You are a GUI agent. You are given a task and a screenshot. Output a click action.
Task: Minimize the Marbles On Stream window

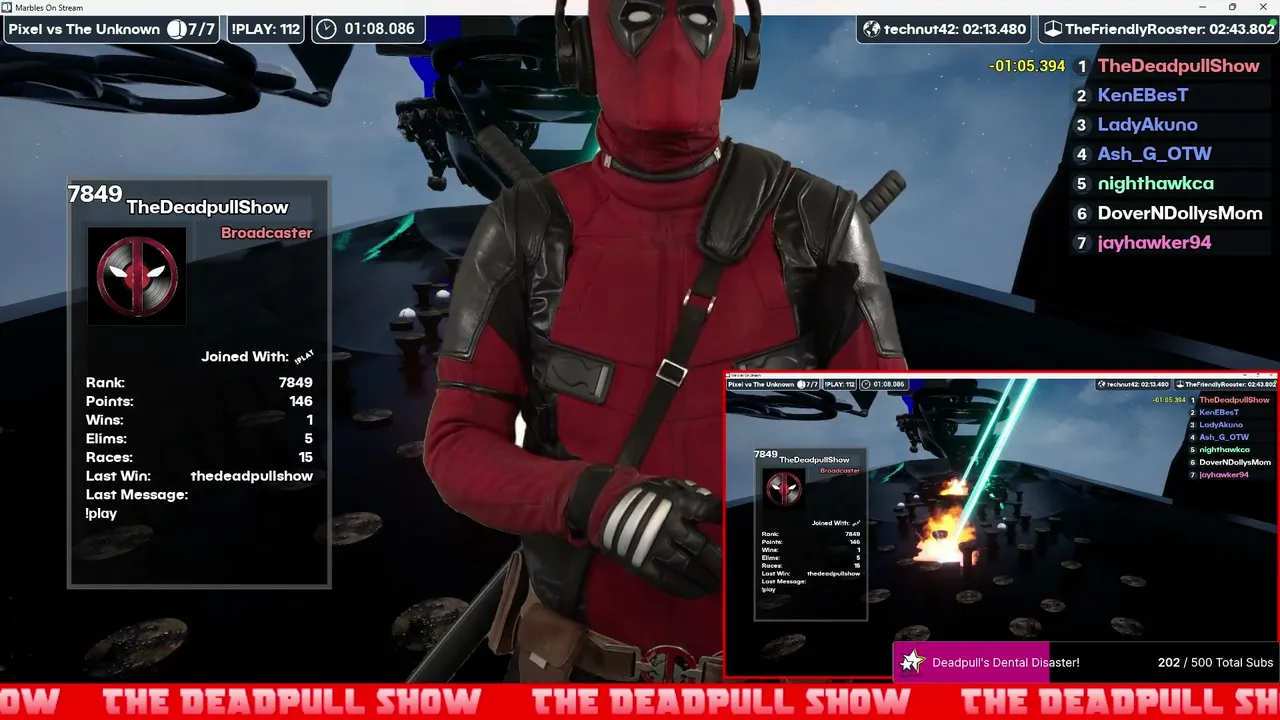tap(1205, 7)
